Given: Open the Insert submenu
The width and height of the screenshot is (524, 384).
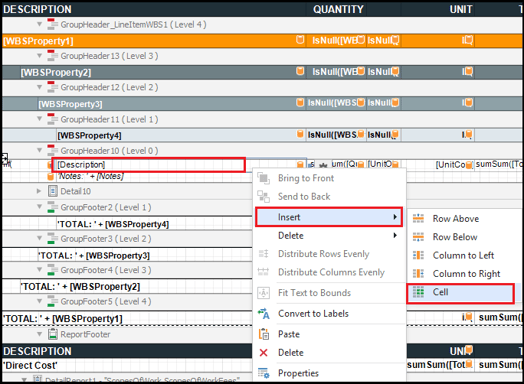Looking at the screenshot, I should tap(329, 217).
